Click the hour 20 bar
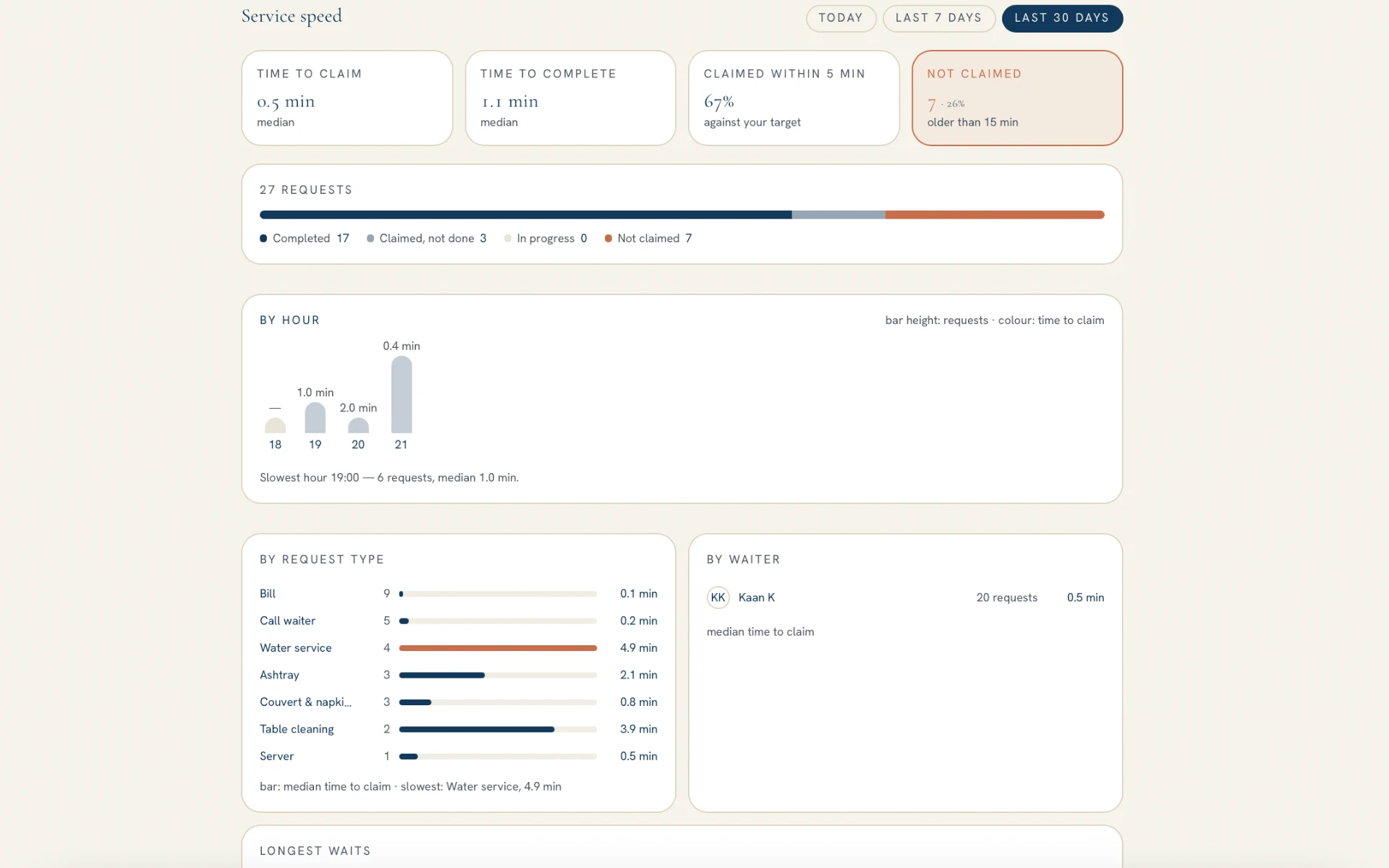This screenshot has height=868, width=1389. tap(358, 425)
